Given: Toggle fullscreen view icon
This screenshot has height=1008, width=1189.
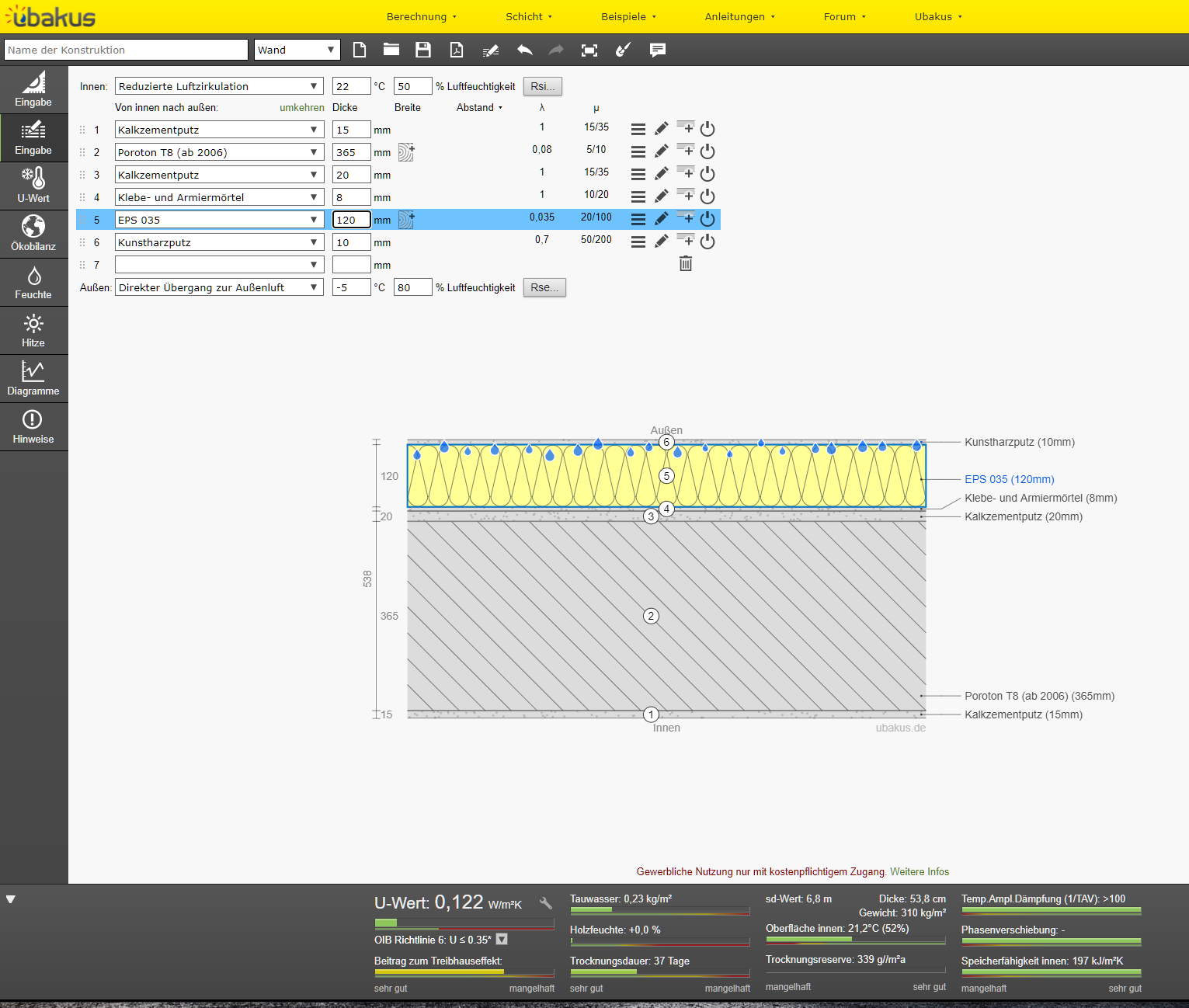Looking at the screenshot, I should click(589, 50).
